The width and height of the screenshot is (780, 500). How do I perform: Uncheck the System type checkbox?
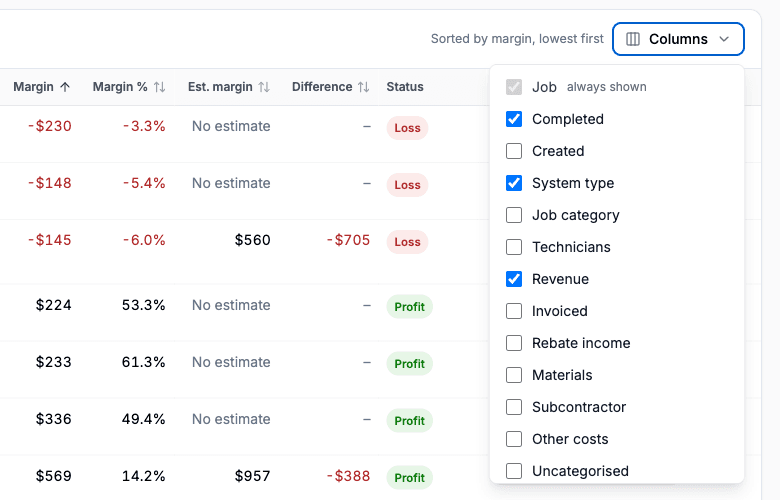pos(514,183)
